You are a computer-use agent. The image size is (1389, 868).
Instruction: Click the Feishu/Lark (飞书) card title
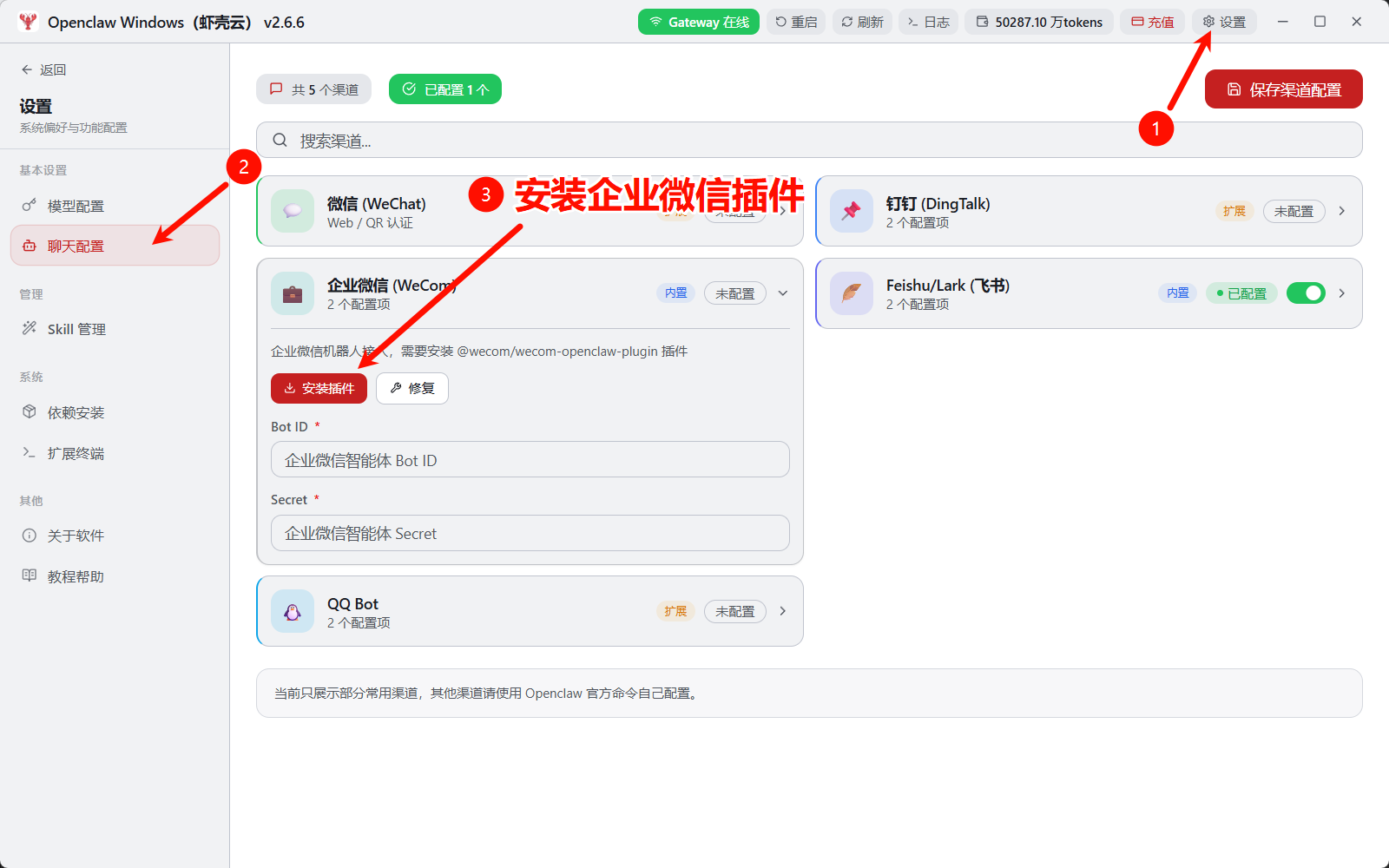click(x=948, y=285)
